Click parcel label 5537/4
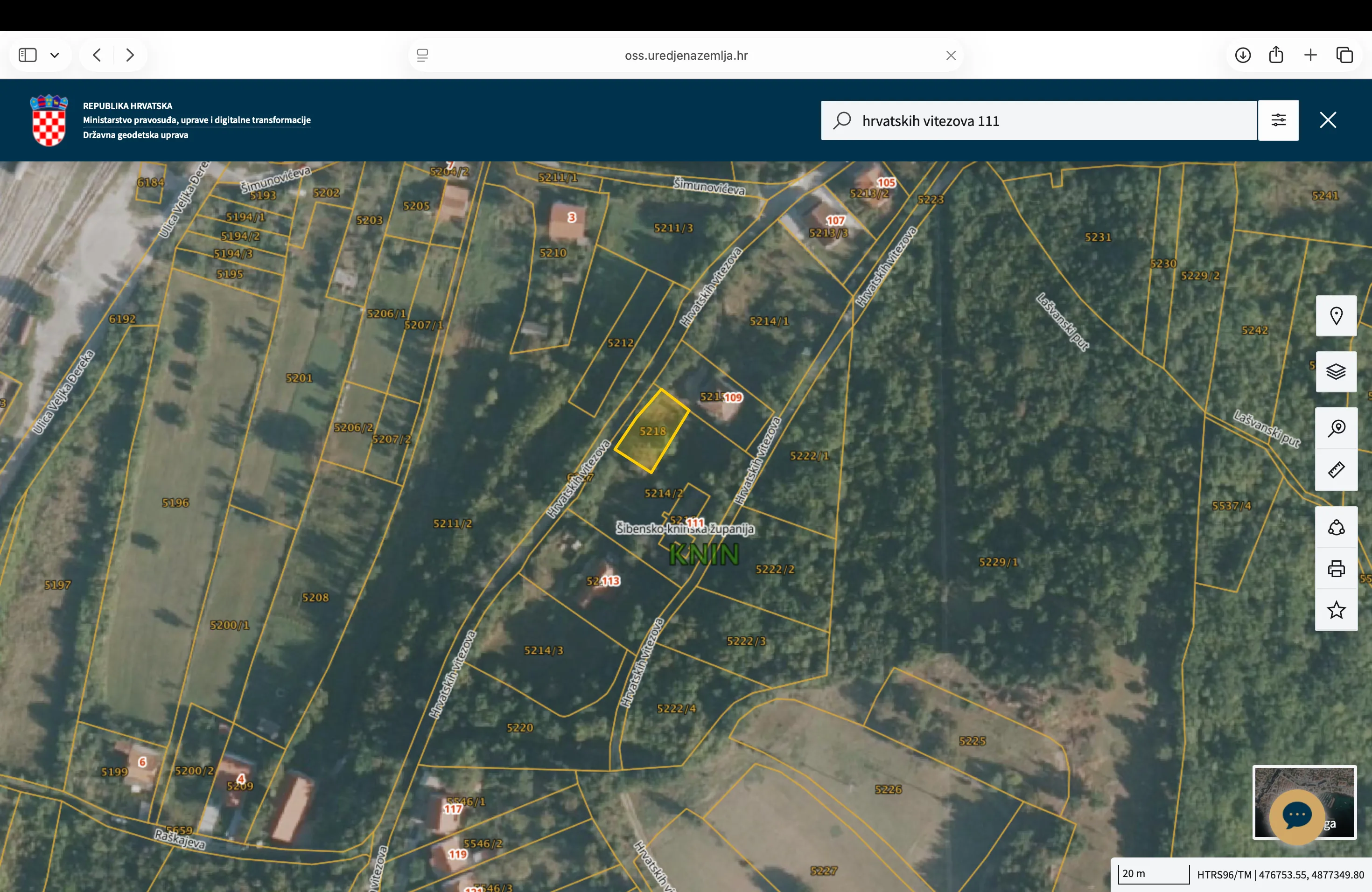Viewport: 1372px width, 892px height. pyautogui.click(x=1232, y=506)
